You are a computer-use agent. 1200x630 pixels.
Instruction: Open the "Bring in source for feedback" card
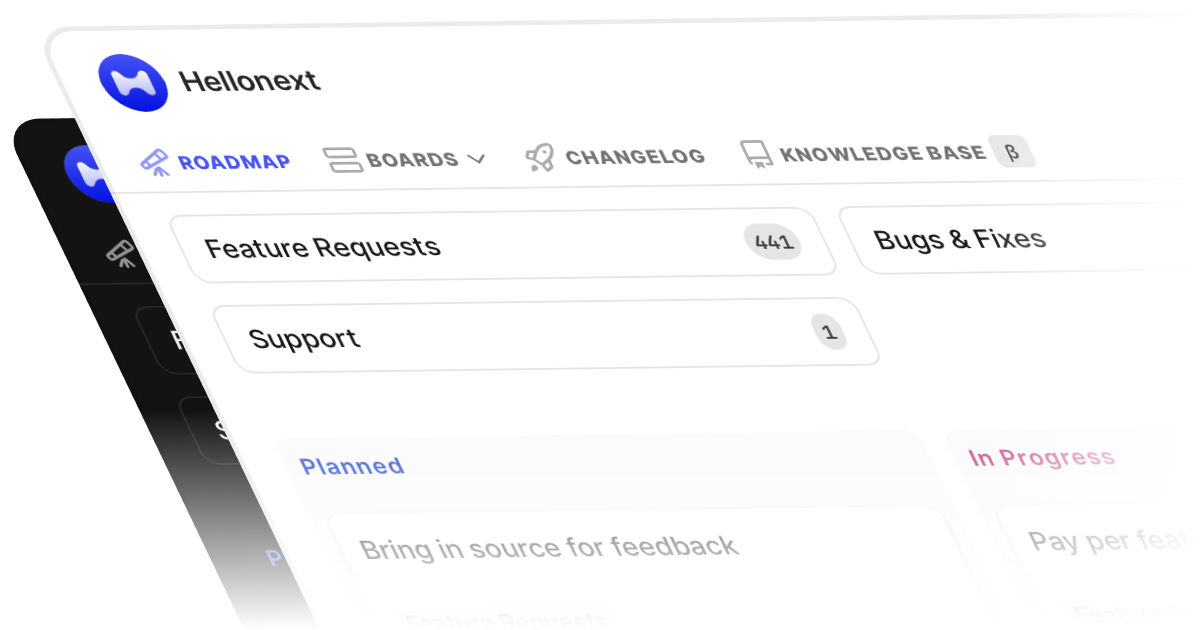click(x=548, y=547)
